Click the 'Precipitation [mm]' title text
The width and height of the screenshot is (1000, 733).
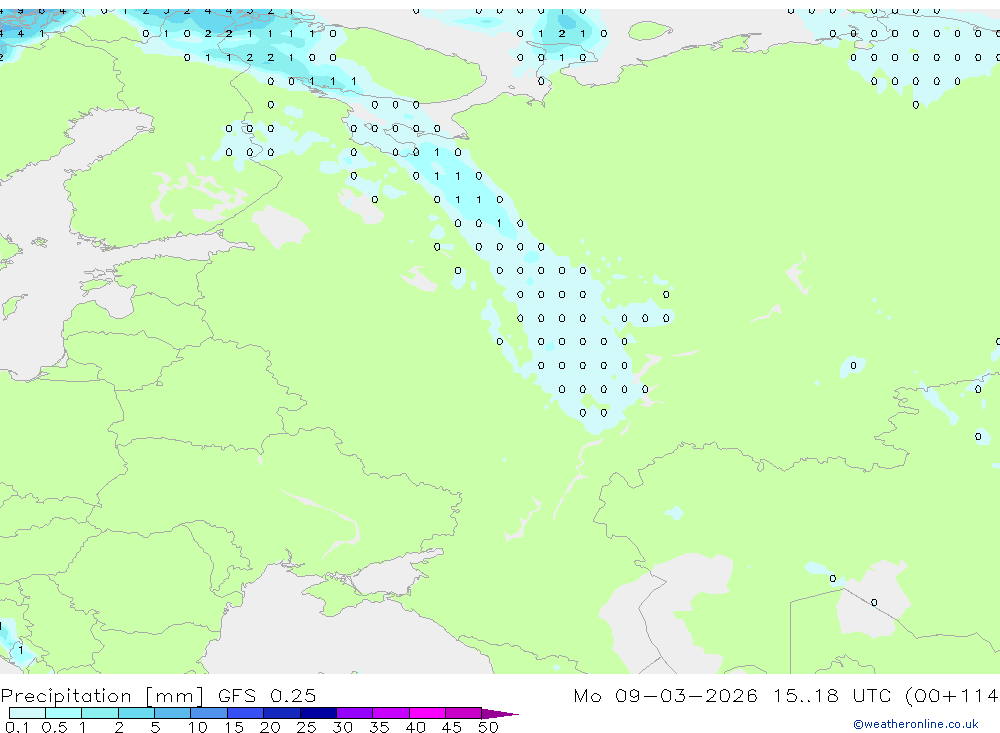tap(102, 695)
